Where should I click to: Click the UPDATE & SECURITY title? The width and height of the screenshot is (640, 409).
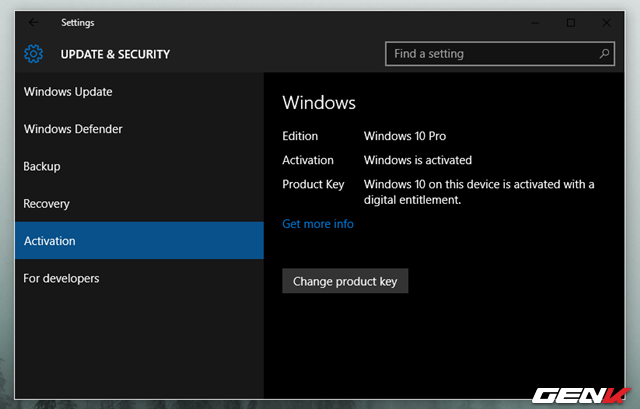pos(115,54)
